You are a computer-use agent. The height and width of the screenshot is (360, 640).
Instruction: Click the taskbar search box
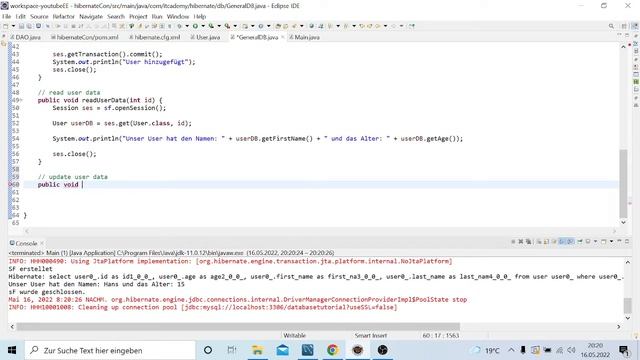(110, 350)
